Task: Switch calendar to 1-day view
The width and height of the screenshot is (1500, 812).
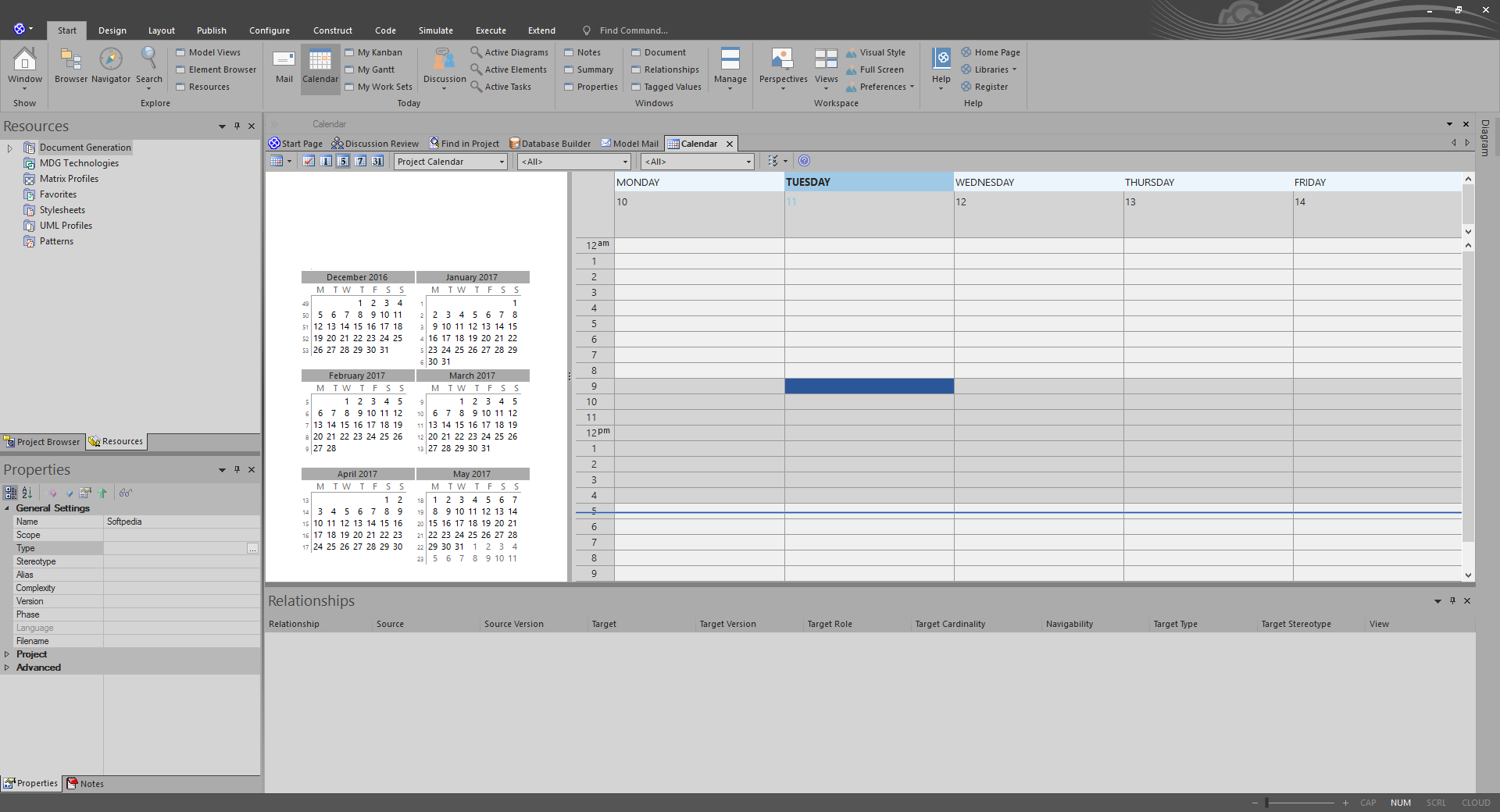Action: tap(326, 161)
